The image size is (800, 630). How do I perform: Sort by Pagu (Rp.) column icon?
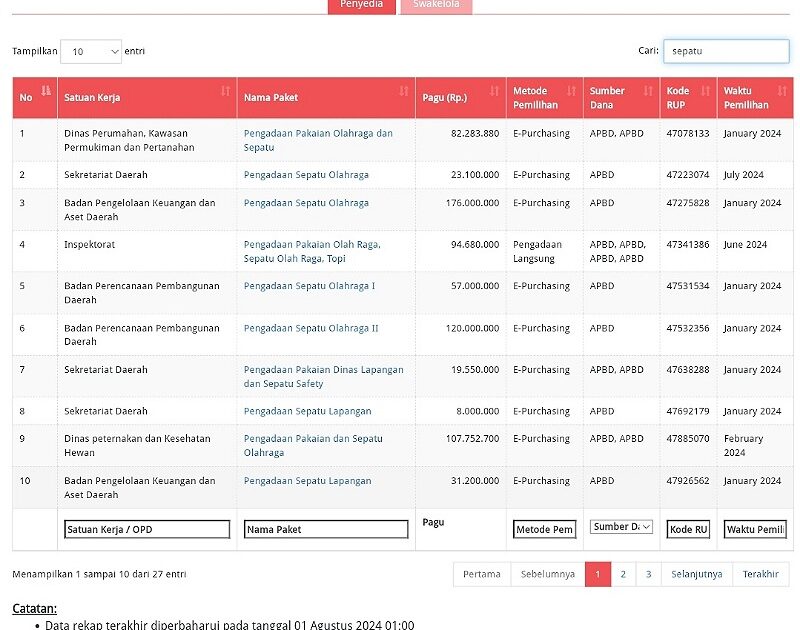[x=494, y=91]
